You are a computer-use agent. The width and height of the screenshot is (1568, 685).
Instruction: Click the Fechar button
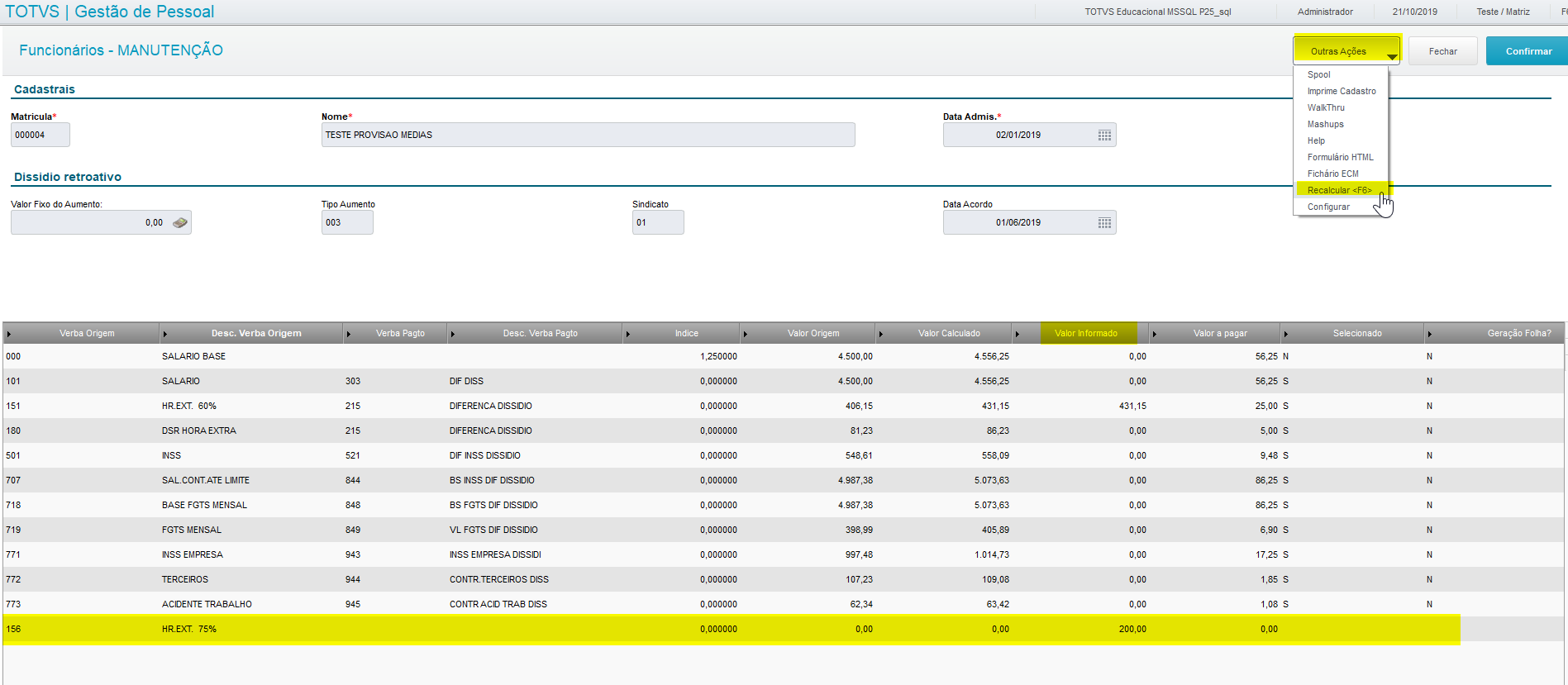1443,50
